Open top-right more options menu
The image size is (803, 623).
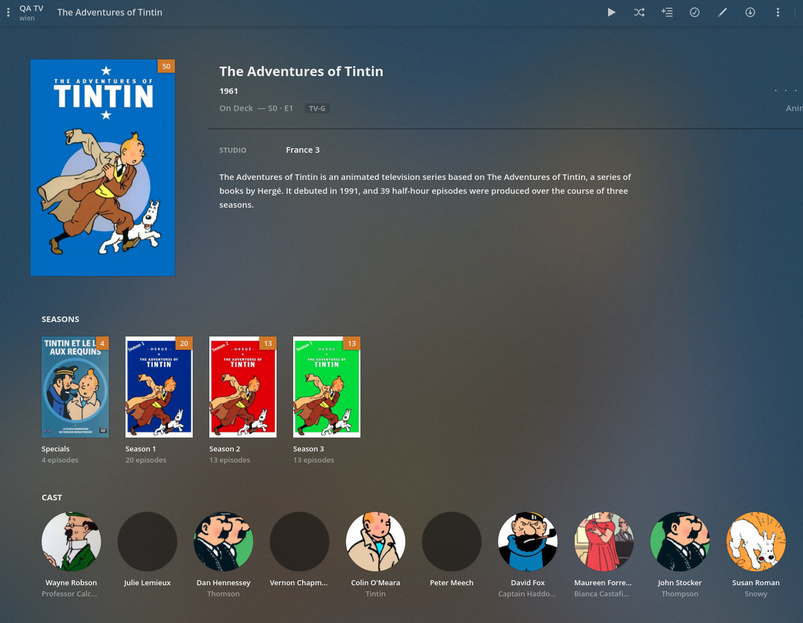click(x=777, y=12)
